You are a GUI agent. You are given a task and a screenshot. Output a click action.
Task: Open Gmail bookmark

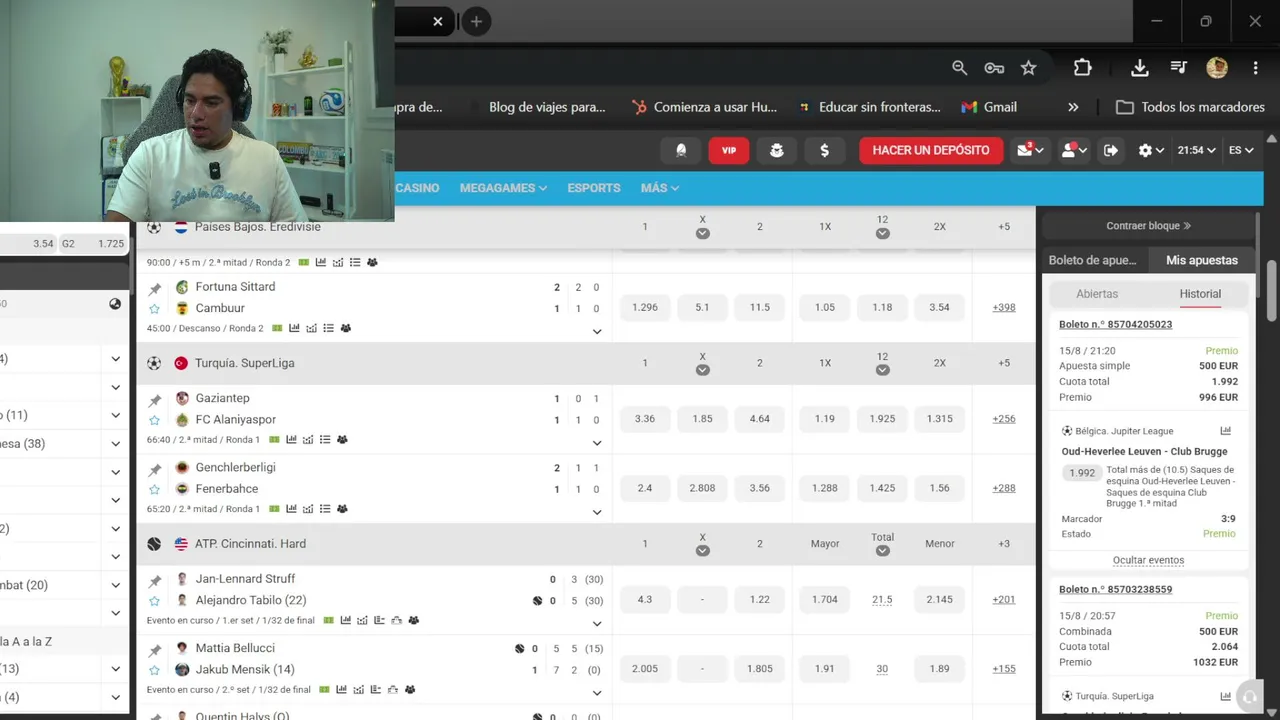coord(989,107)
